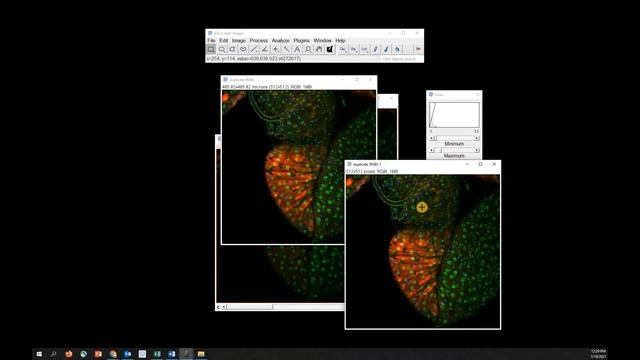Viewport: 640px width, 360px height.
Task: Click the Dev action bar tool
Action: click(343, 49)
